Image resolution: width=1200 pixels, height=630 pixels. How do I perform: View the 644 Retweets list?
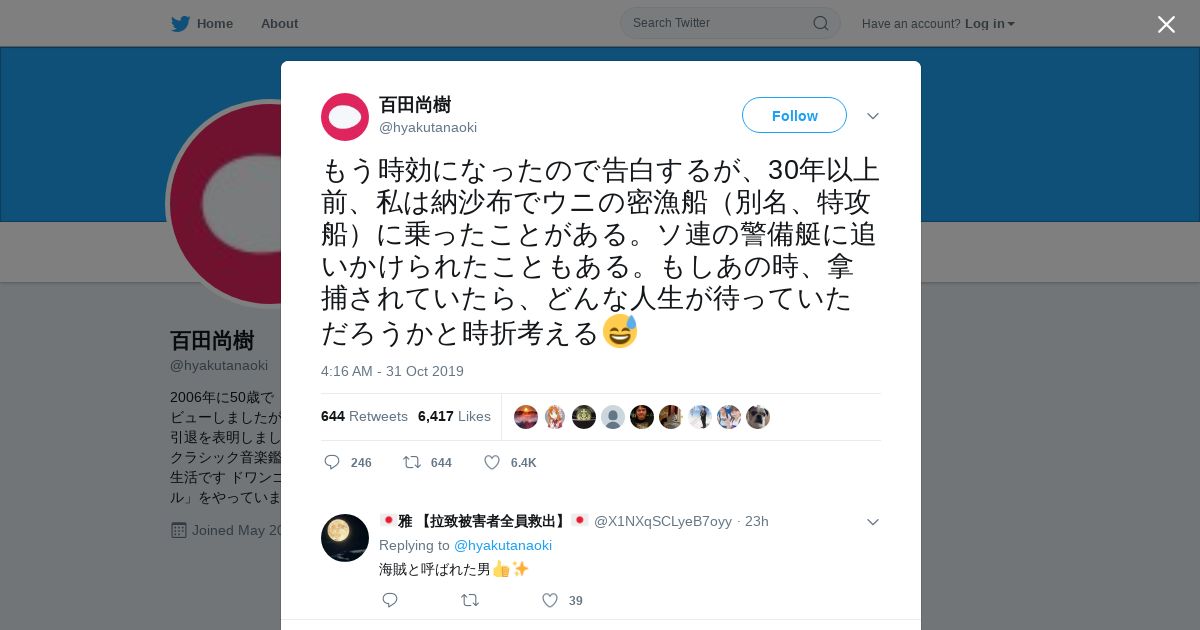coord(364,416)
